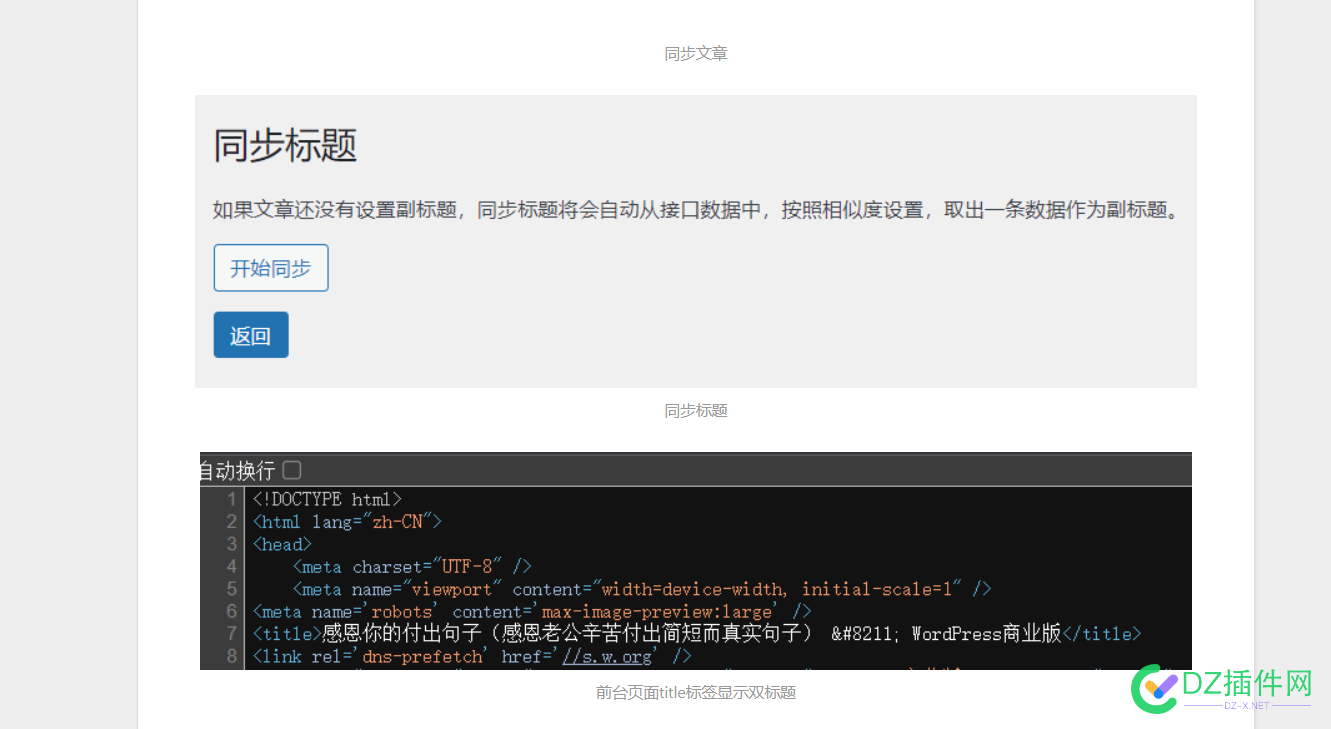Click the html lang="zh-CN" code line
Screen dimensions: 1331x729
347,521
